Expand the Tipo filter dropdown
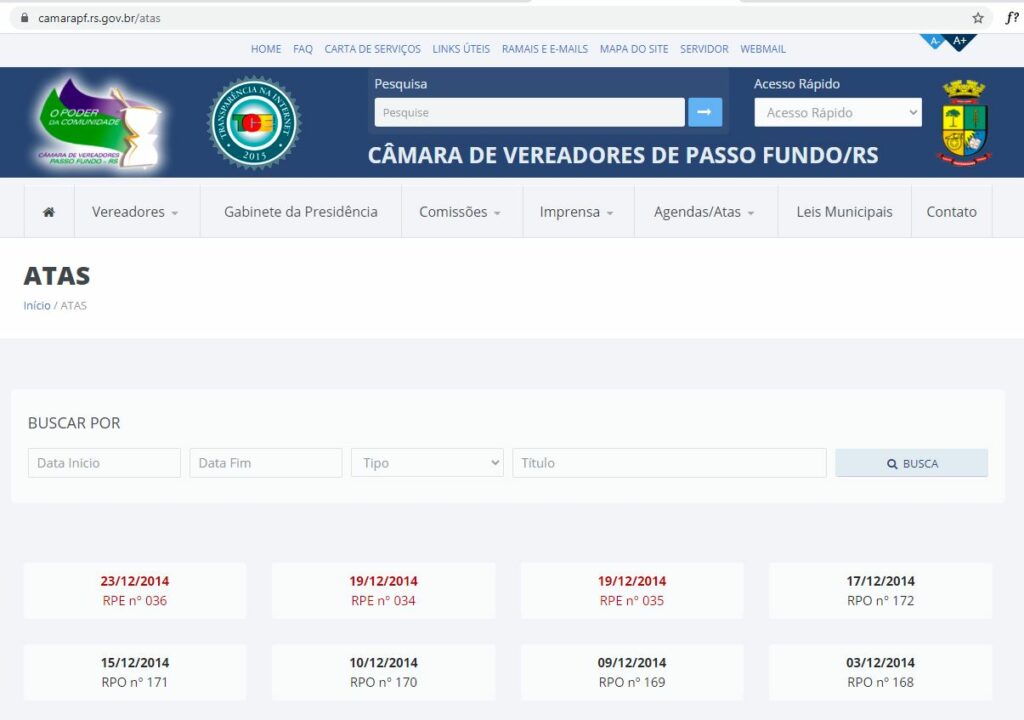Image resolution: width=1024 pixels, height=720 pixels. pos(427,463)
